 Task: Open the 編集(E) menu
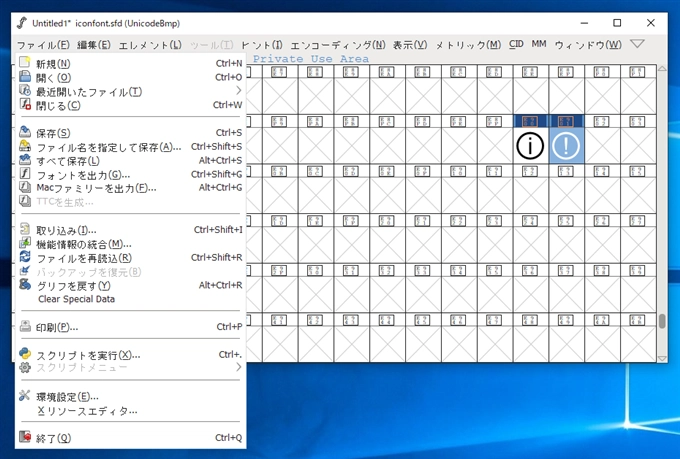pos(94,45)
